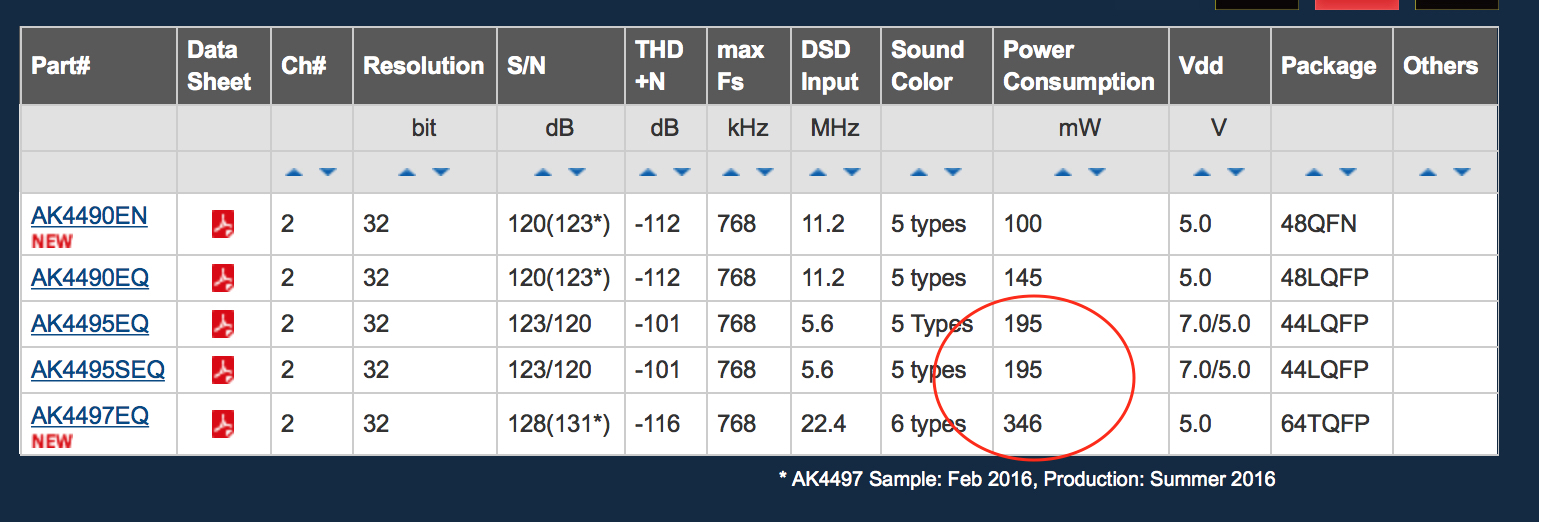Sort THD+N column descending with down arrow
The image size is (1556, 522).
681,172
